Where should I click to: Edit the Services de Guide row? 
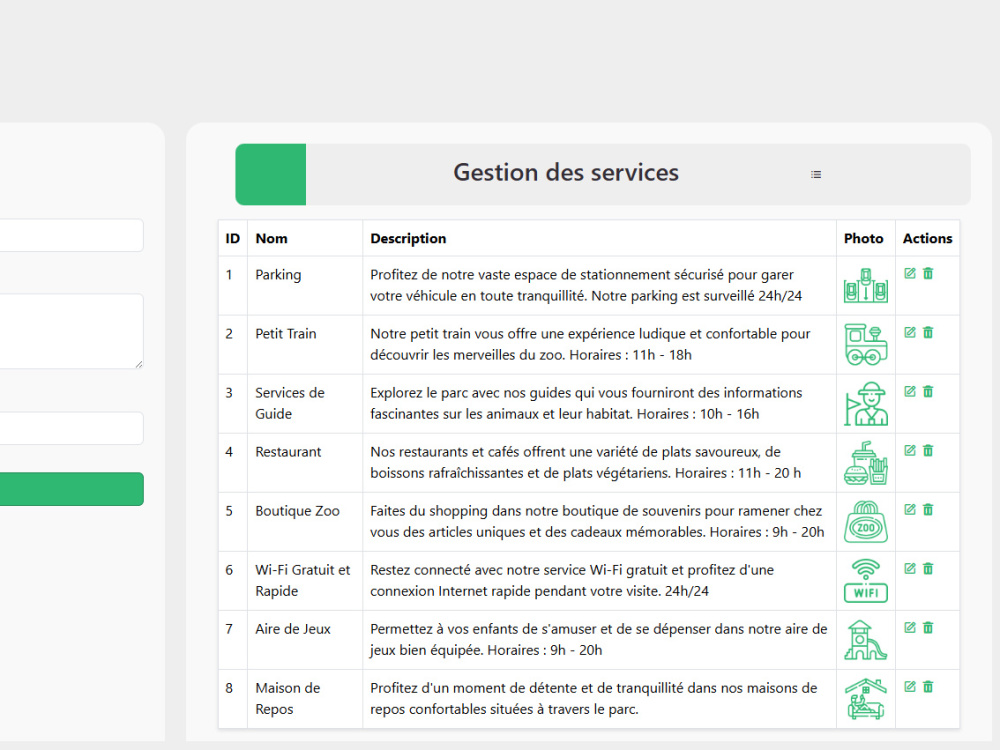[x=910, y=392]
